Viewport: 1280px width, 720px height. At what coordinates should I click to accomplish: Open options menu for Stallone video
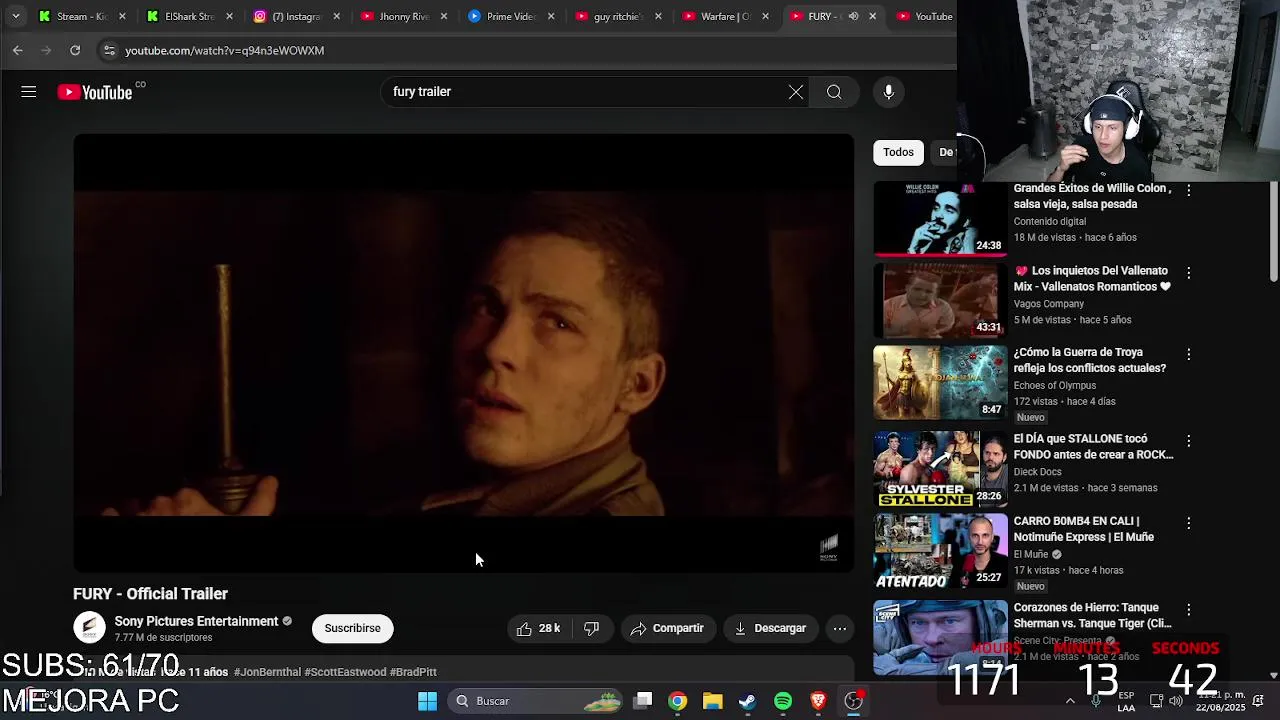[x=1188, y=441]
